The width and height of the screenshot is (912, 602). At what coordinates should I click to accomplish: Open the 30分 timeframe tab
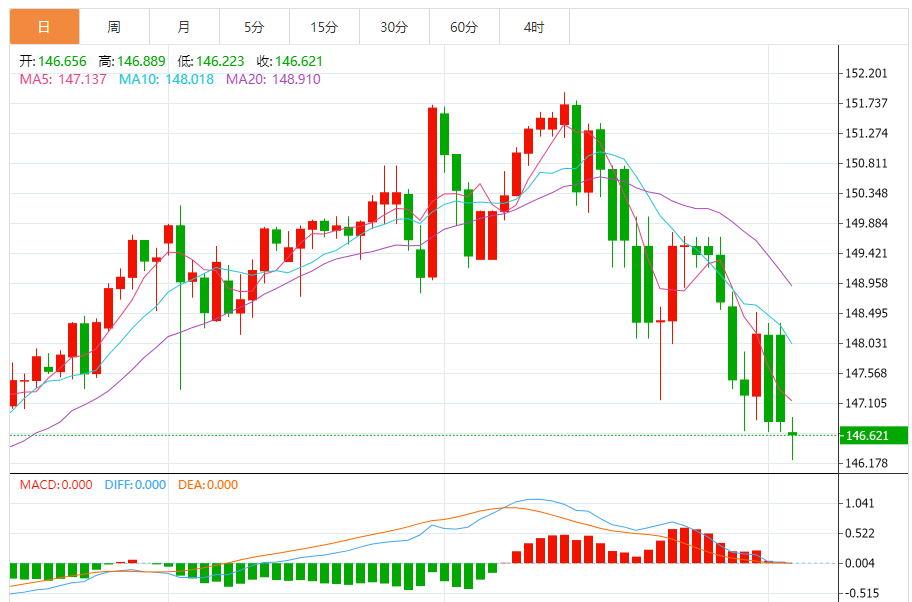pyautogui.click(x=394, y=27)
